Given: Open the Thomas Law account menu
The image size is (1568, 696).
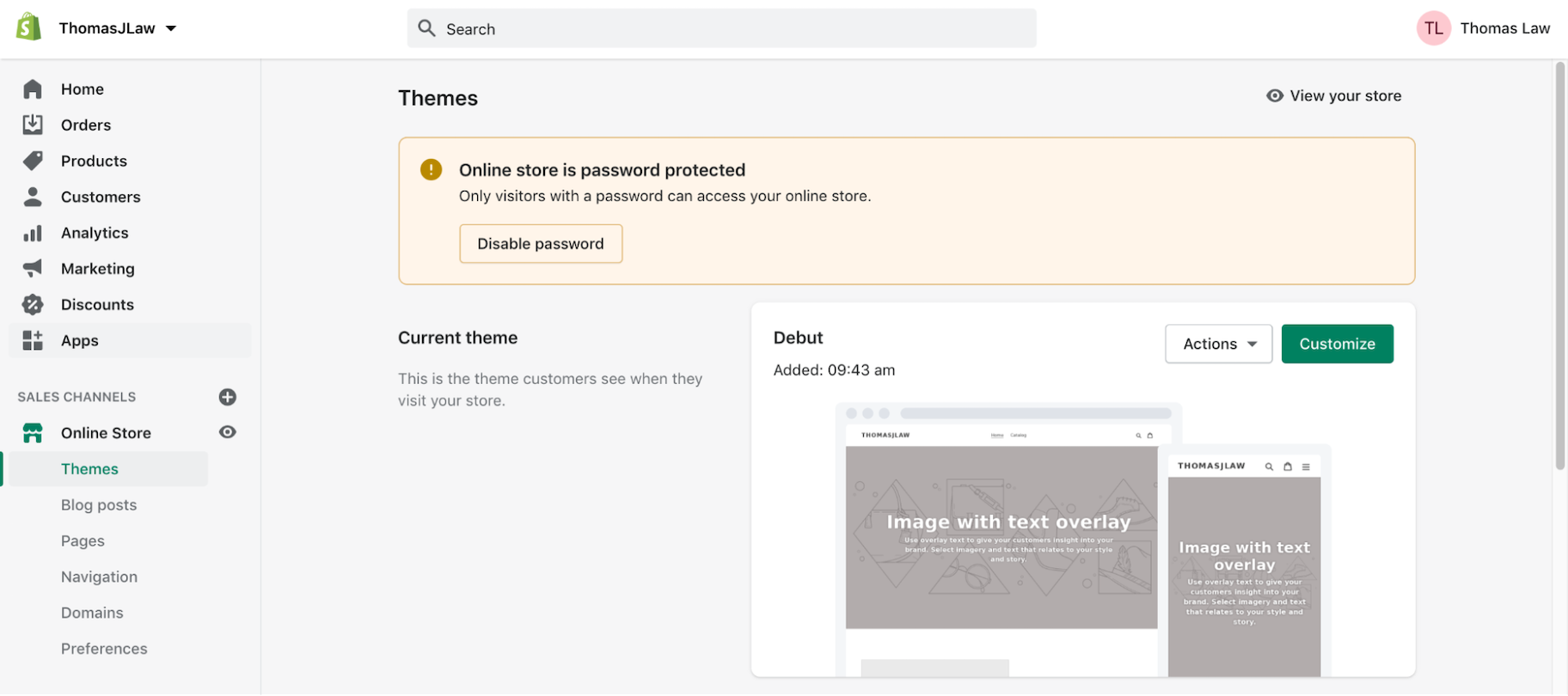Looking at the screenshot, I should point(1484,28).
